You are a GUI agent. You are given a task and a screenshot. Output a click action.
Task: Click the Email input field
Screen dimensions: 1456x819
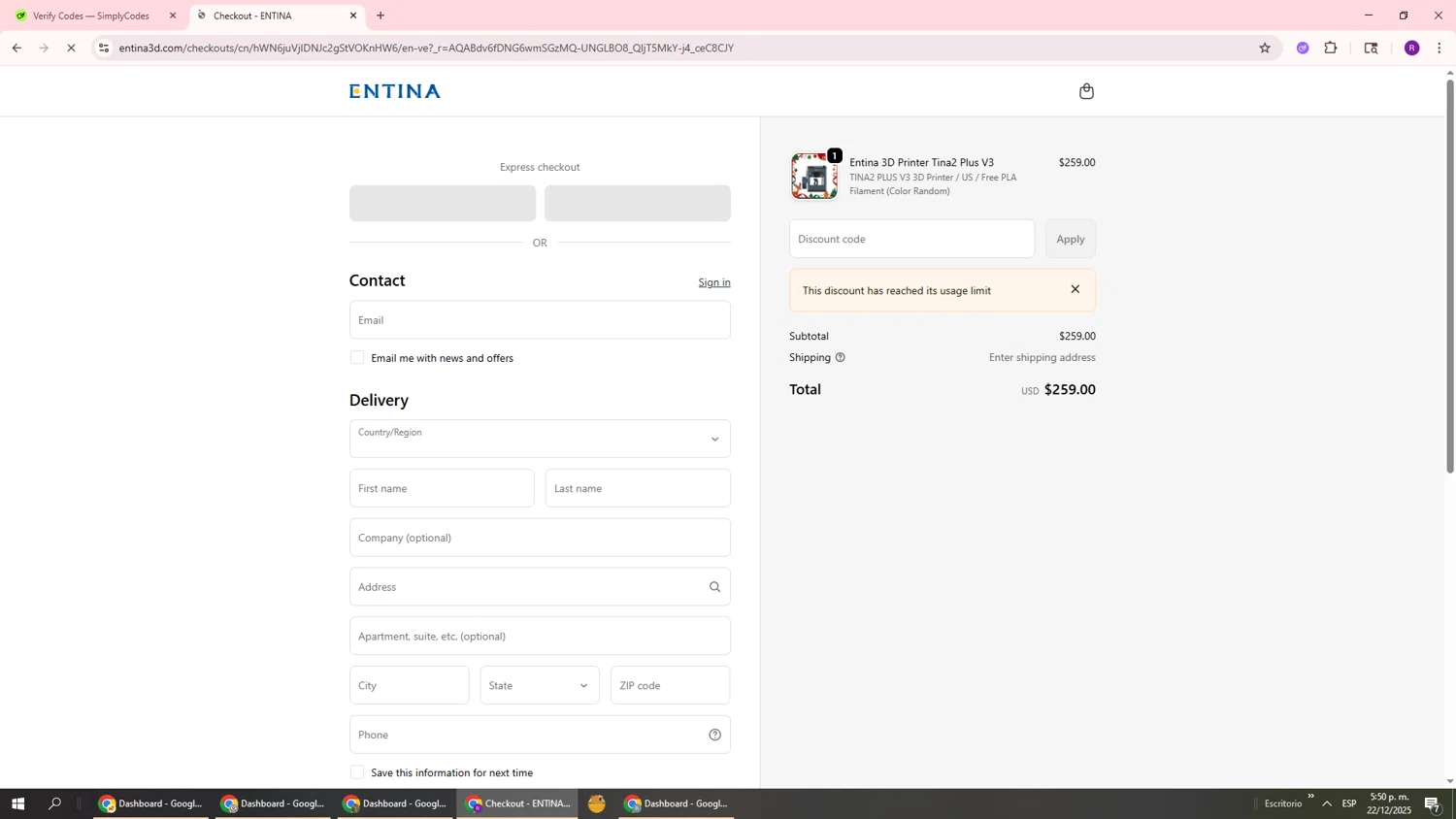540,320
